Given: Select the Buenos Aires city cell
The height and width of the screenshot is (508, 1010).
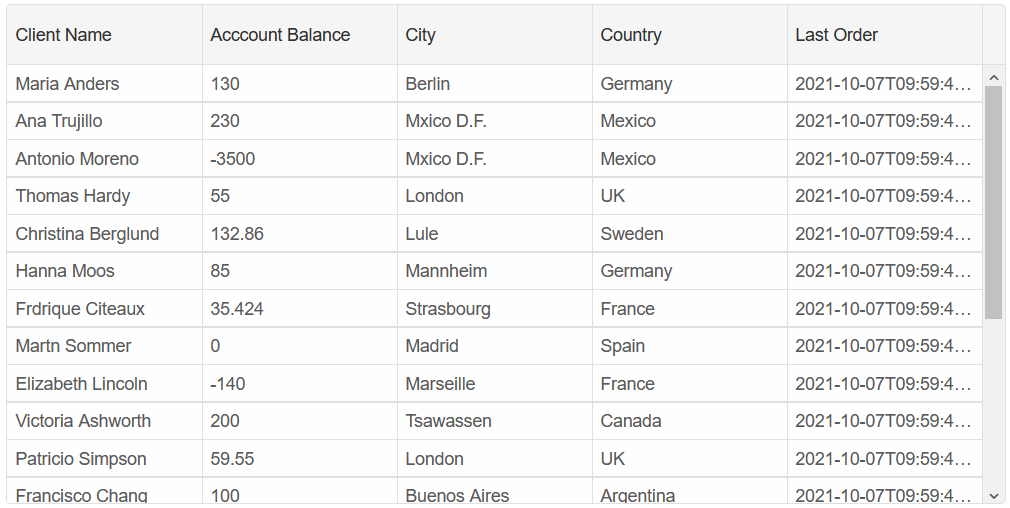Looking at the screenshot, I should pyautogui.click(x=495, y=491).
